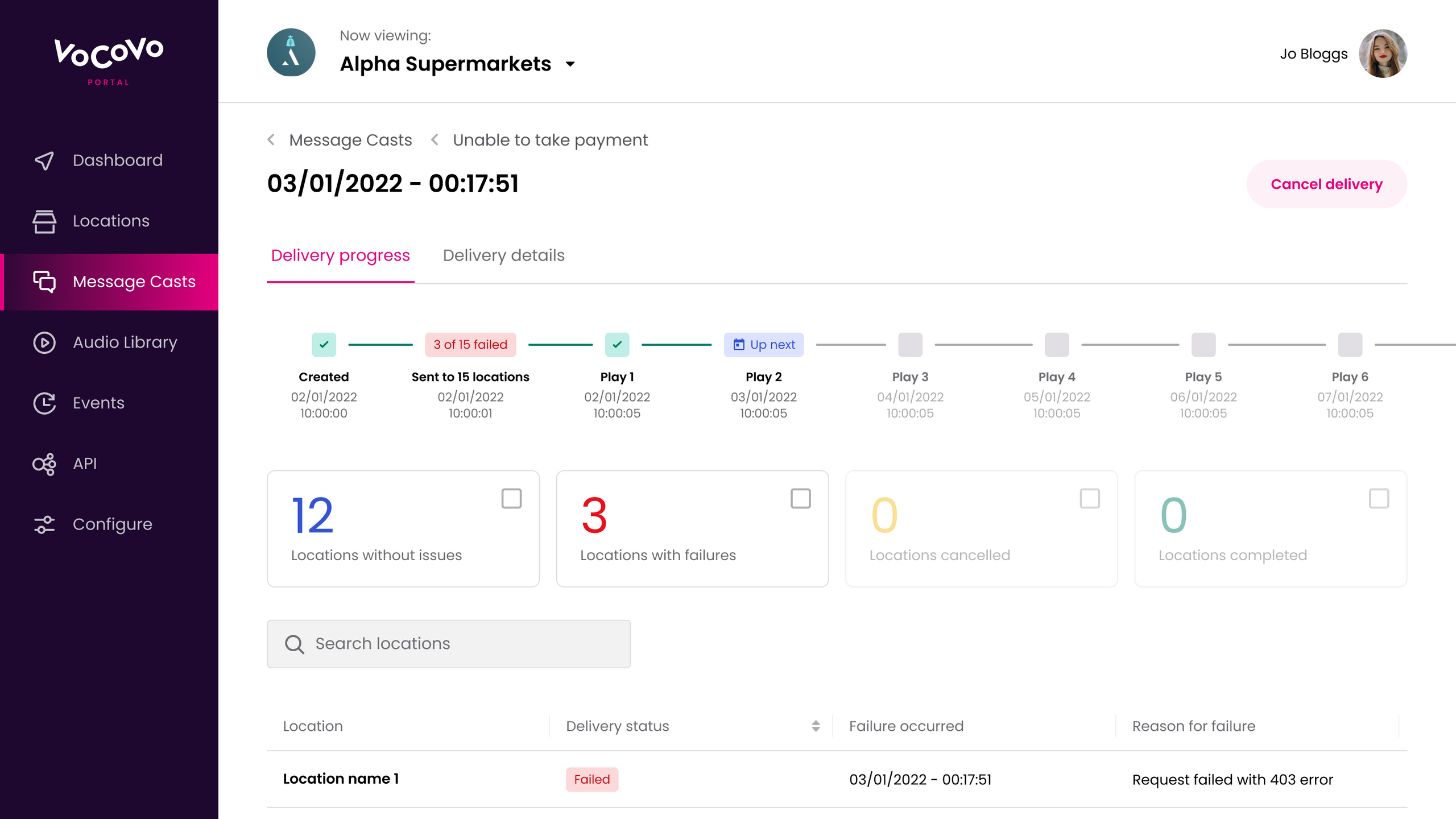Viewport: 1456px width, 819px height.
Task: Focus the Search locations field
Action: click(x=448, y=644)
